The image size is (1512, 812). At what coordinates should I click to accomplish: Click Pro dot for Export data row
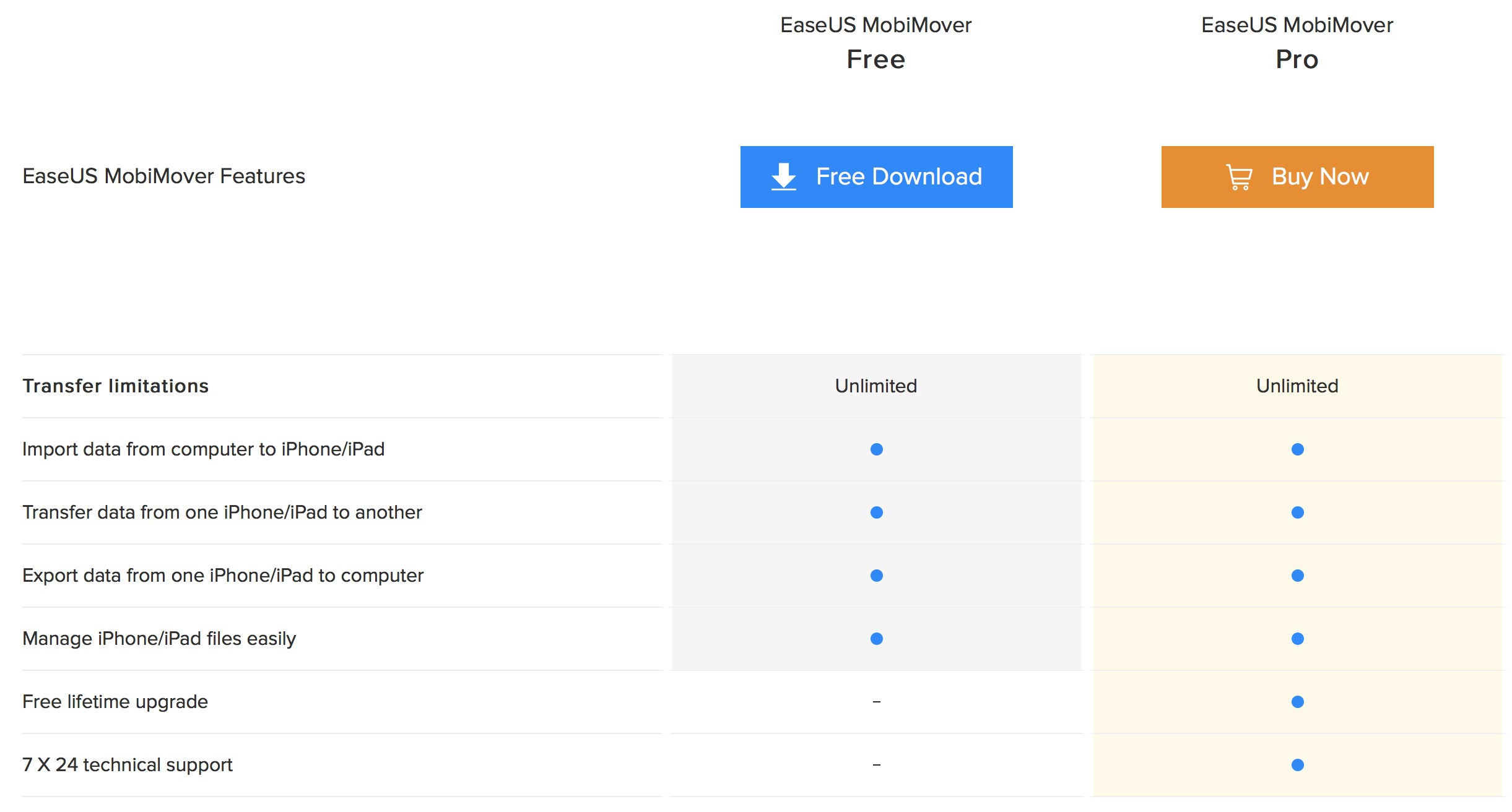(1297, 576)
